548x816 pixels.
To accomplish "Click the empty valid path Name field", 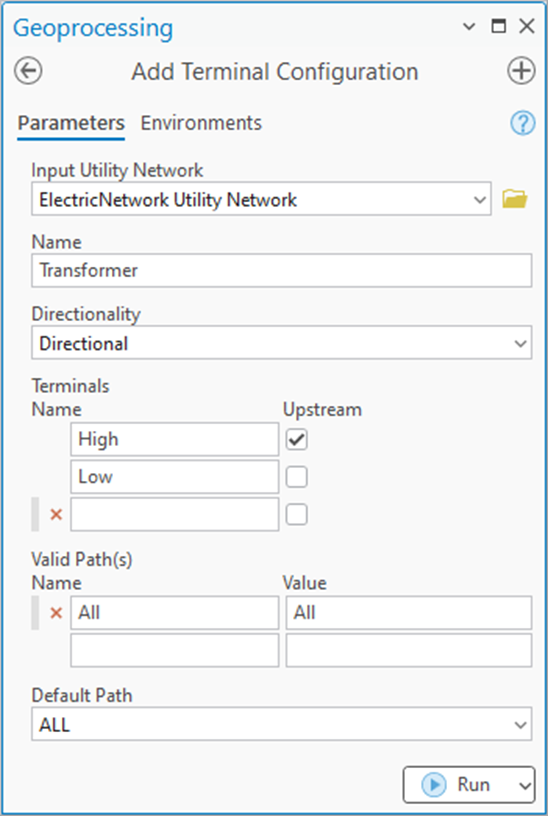I will tap(175, 650).
